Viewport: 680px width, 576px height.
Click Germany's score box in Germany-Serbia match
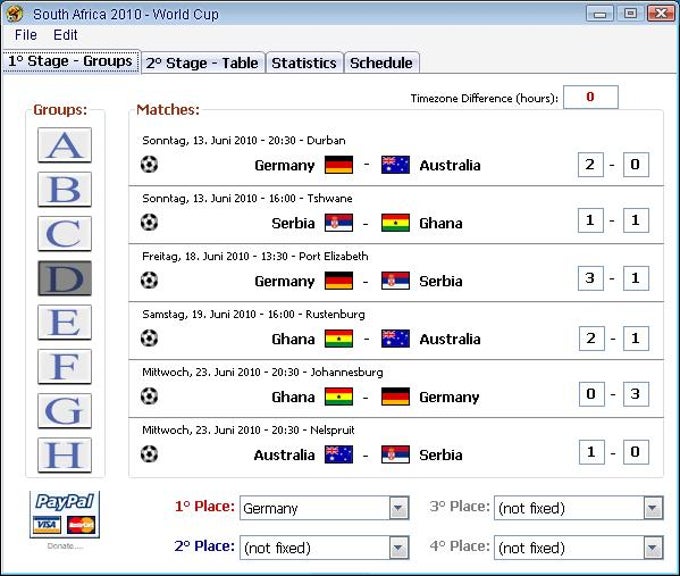[x=590, y=278]
